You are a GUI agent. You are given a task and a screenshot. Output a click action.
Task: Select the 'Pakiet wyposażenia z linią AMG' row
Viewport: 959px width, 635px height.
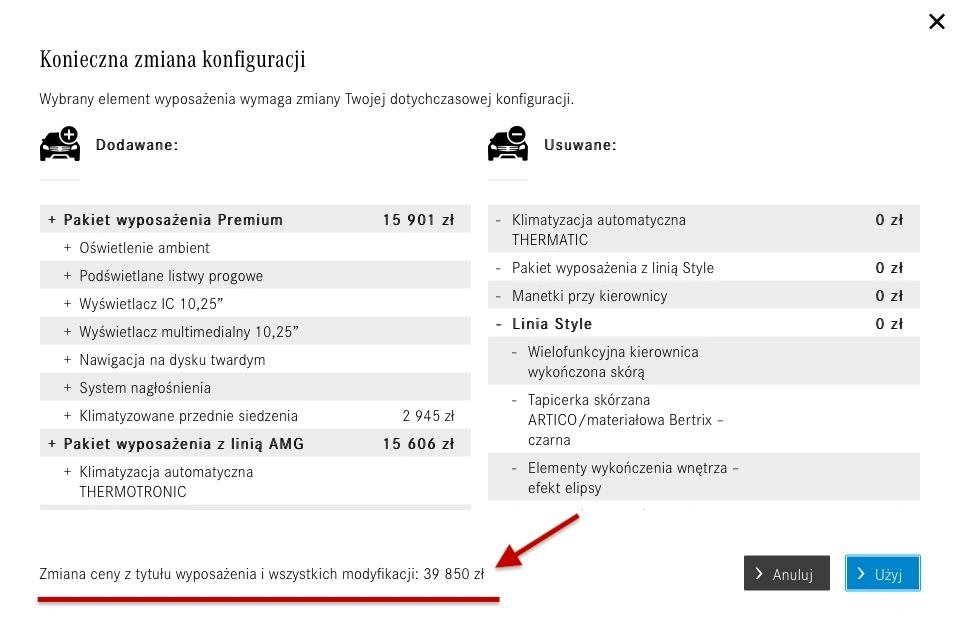[255, 444]
